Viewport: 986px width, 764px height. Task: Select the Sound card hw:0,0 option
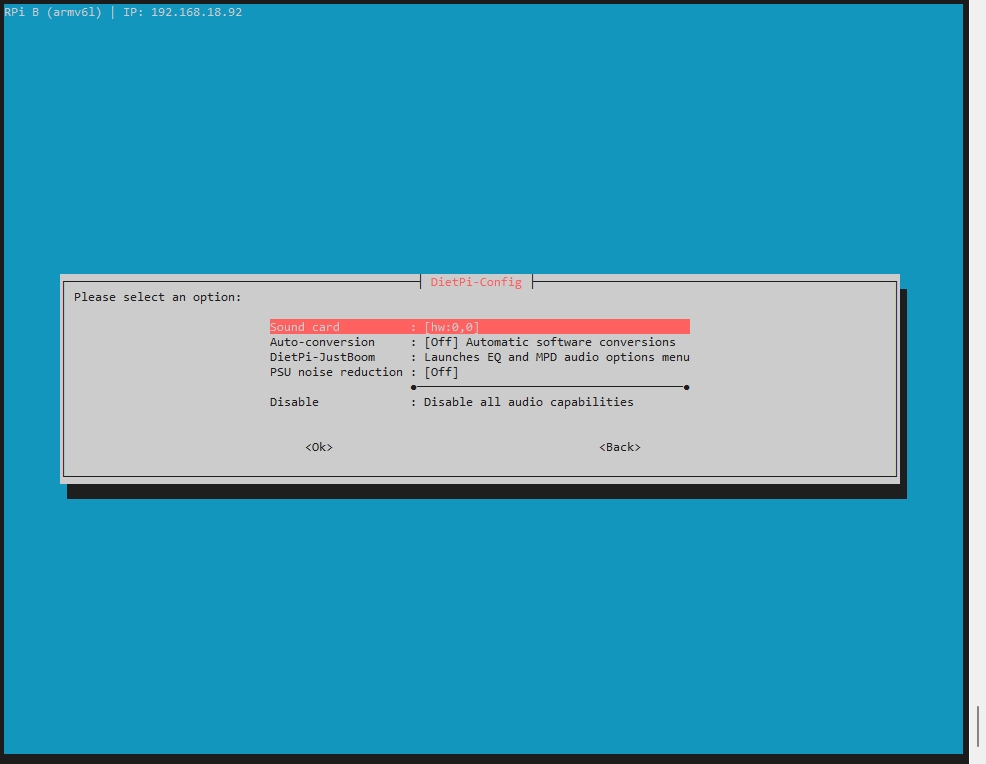pos(479,327)
